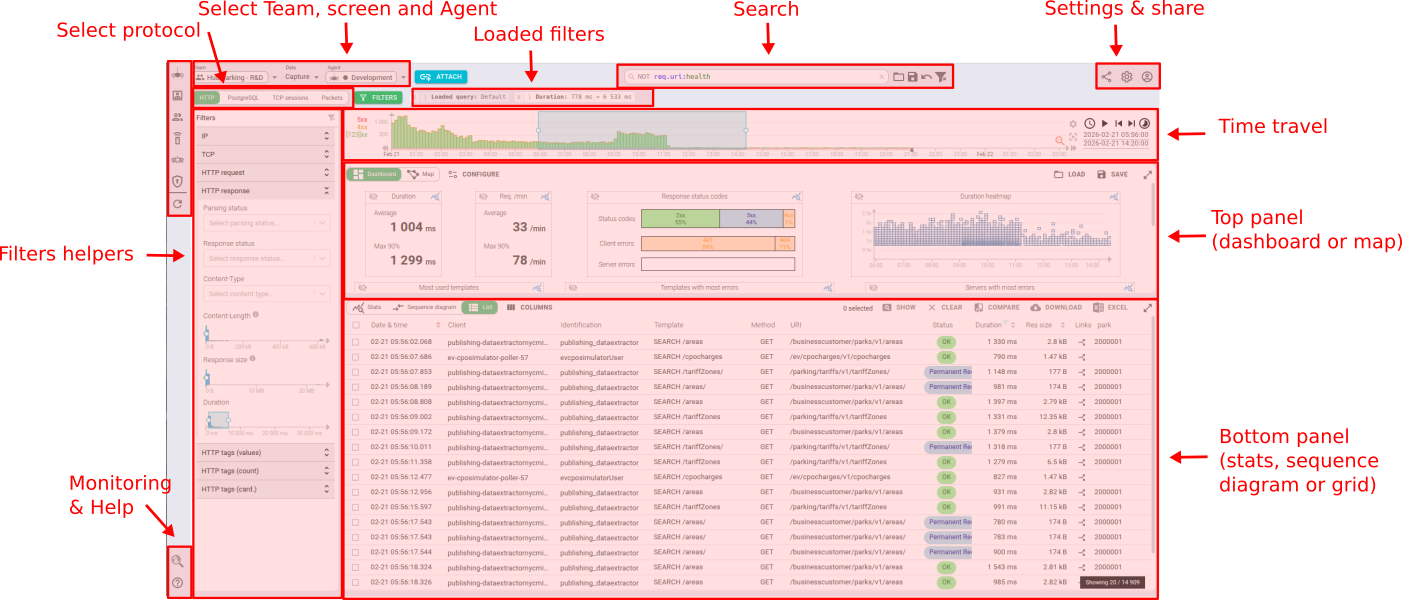Switch to the PostgreSQL protocol tab
Image resolution: width=1402 pixels, height=600 pixels.
click(x=242, y=98)
